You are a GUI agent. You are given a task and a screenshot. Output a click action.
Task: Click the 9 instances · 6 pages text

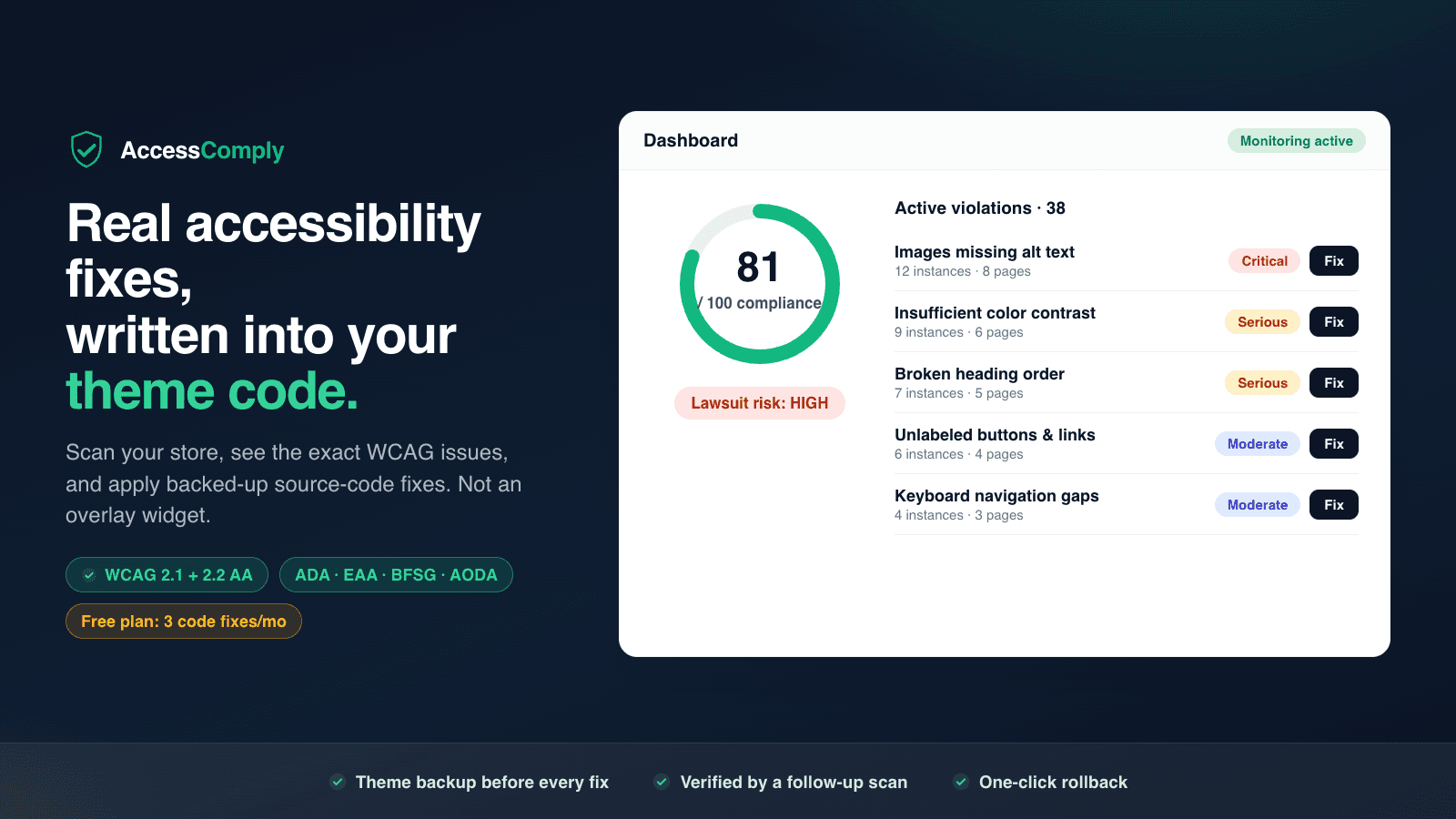(x=959, y=332)
